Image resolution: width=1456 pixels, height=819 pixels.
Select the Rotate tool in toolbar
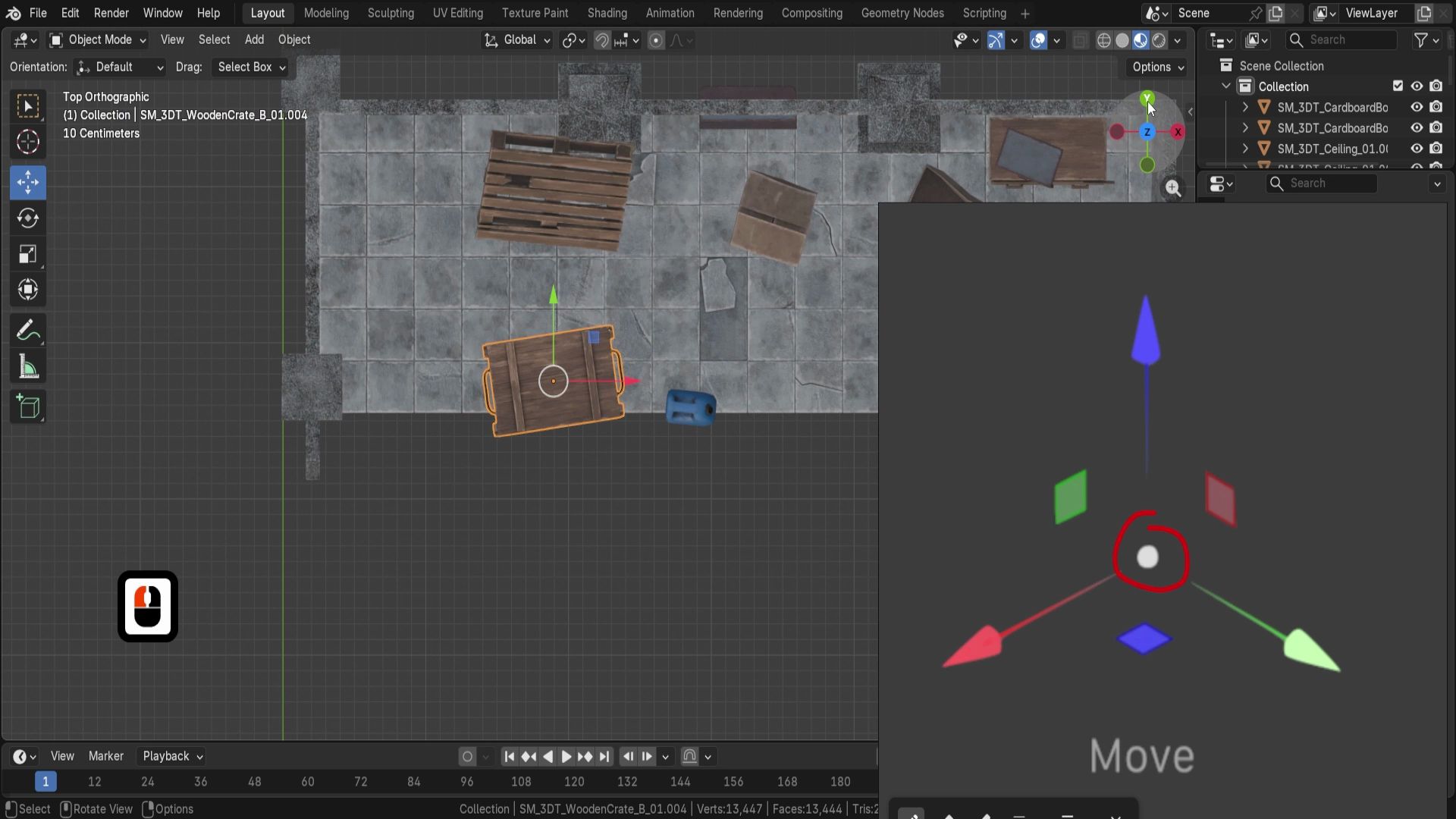pos(28,218)
